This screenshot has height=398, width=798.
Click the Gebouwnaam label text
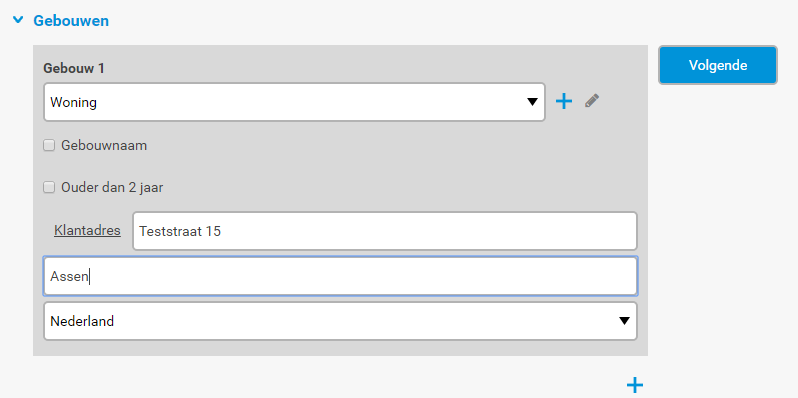point(104,146)
